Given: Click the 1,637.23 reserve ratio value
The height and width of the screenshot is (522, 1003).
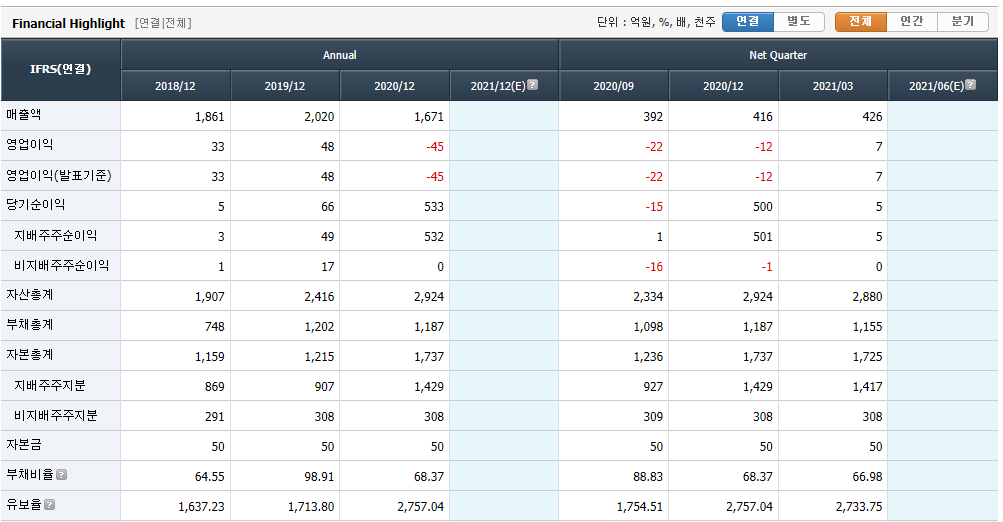Looking at the screenshot, I should [201, 507].
